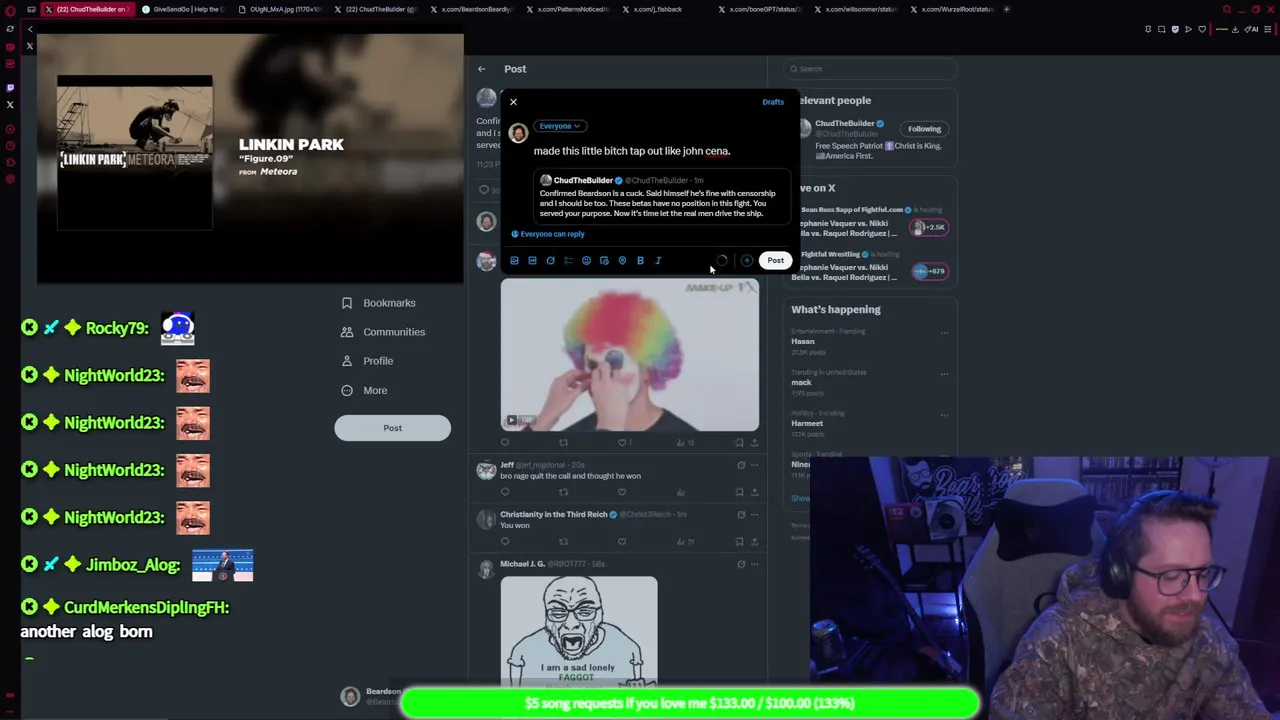Screen dimensions: 1280x720
Task: Add a poll in composer toolbar
Action: click(x=568, y=261)
